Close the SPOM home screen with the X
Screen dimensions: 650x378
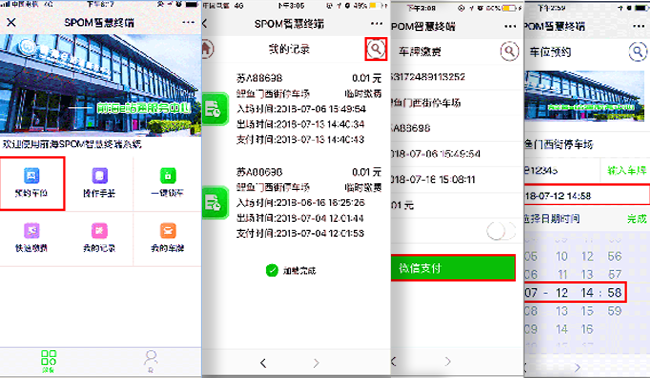tap(12, 22)
